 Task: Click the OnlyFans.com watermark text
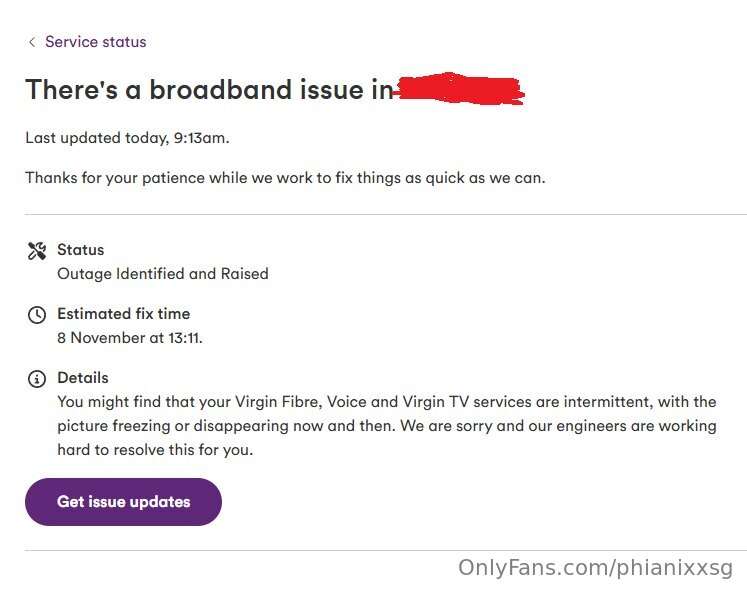[595, 568]
